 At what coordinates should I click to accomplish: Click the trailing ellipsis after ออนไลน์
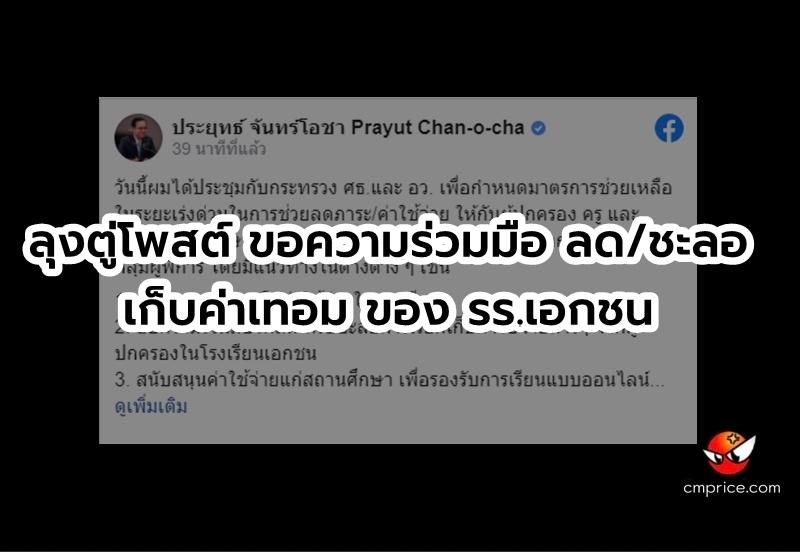point(659,383)
